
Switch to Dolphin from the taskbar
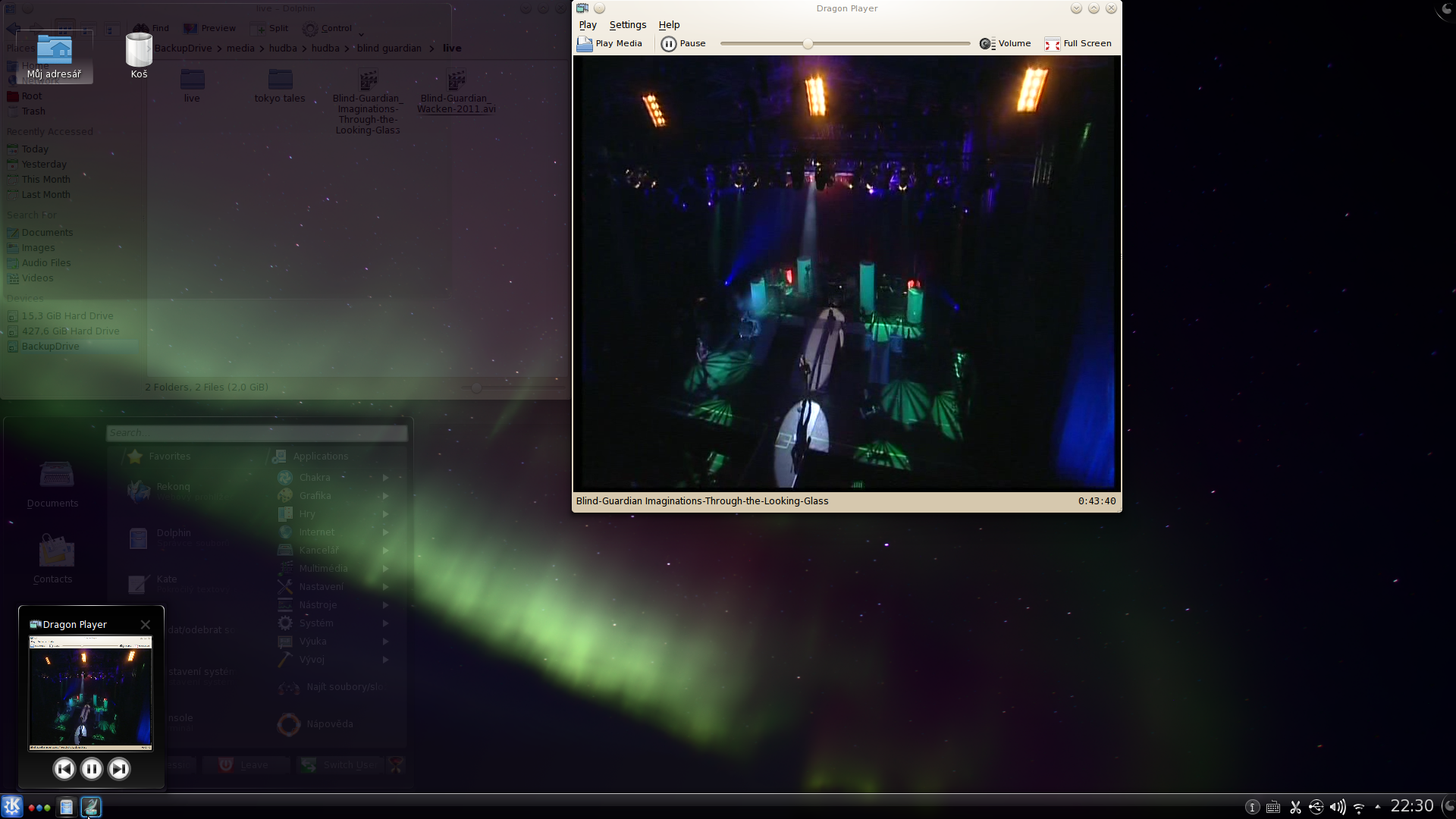coord(67,807)
